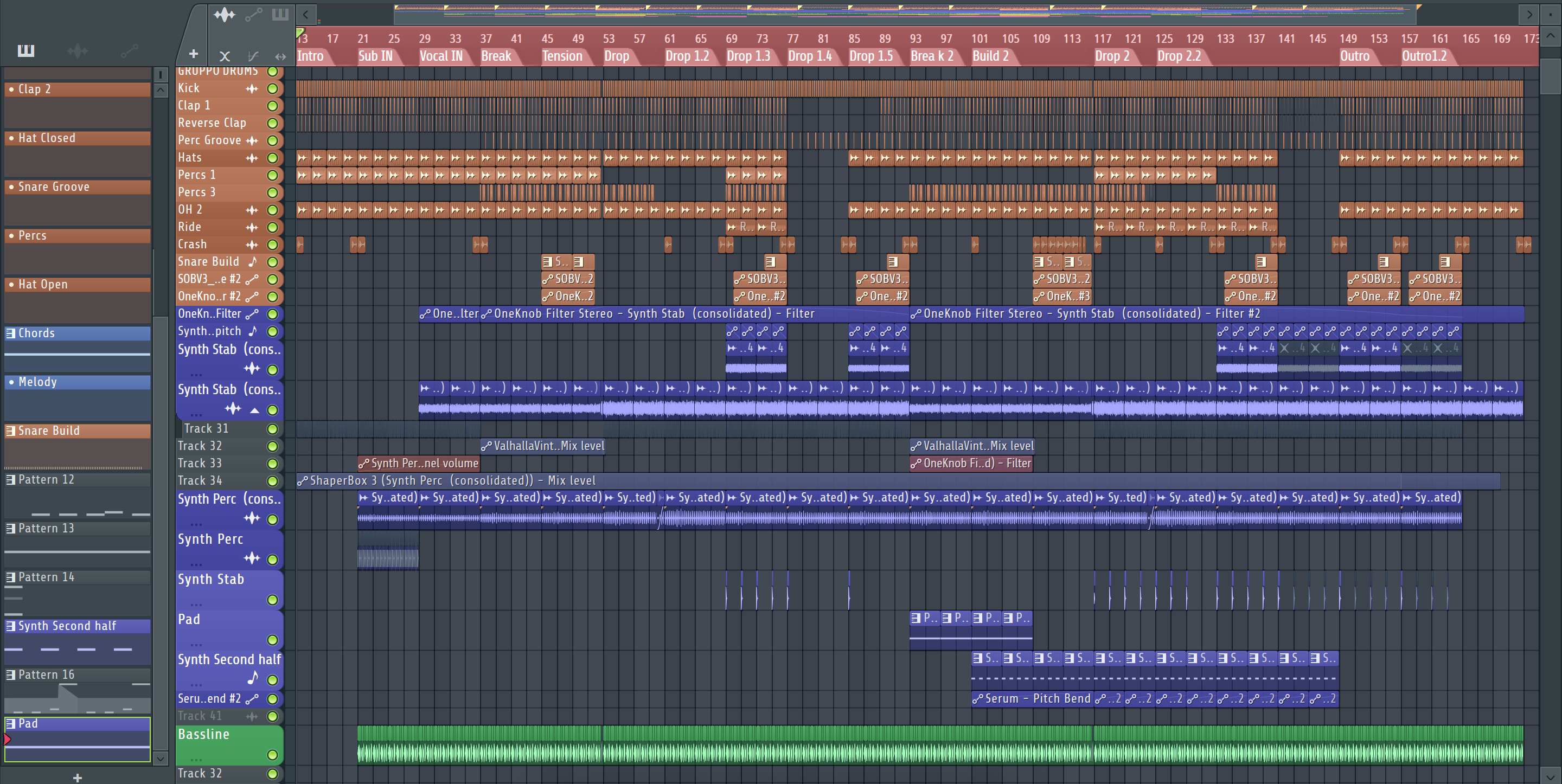This screenshot has width=1562, height=784.
Task: Jump to the Sub IN time marker
Action: (375, 56)
